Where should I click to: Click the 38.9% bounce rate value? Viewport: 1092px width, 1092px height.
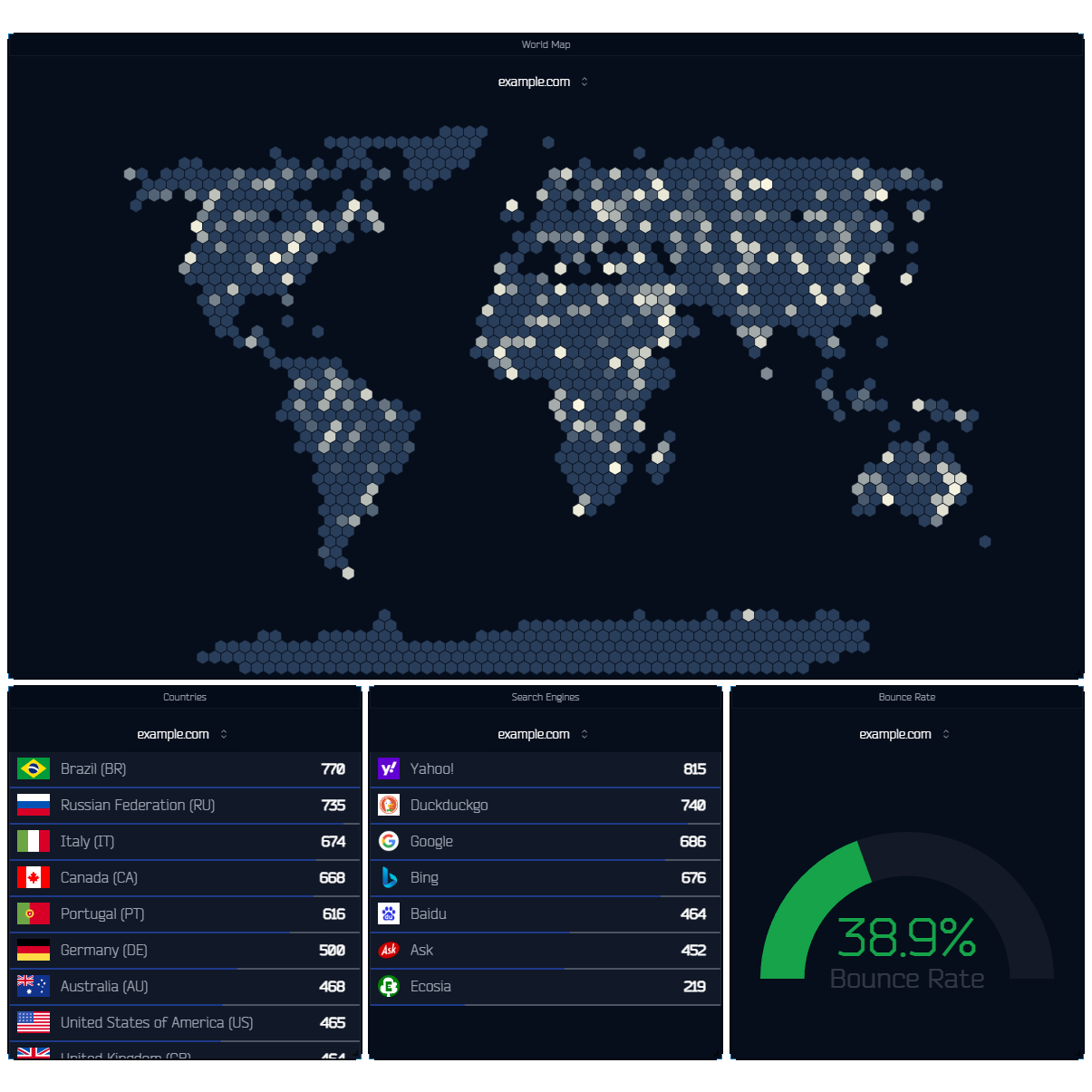906,937
